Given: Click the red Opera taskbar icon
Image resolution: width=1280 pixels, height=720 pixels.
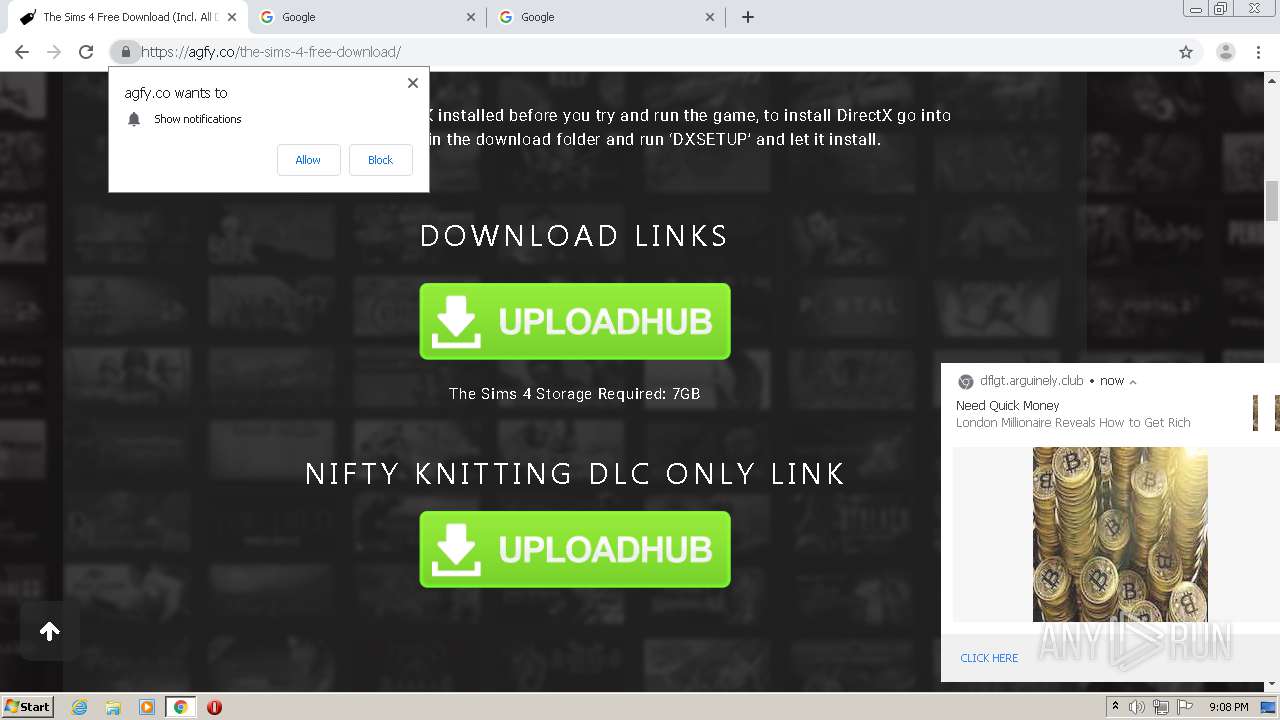Looking at the screenshot, I should (214, 707).
